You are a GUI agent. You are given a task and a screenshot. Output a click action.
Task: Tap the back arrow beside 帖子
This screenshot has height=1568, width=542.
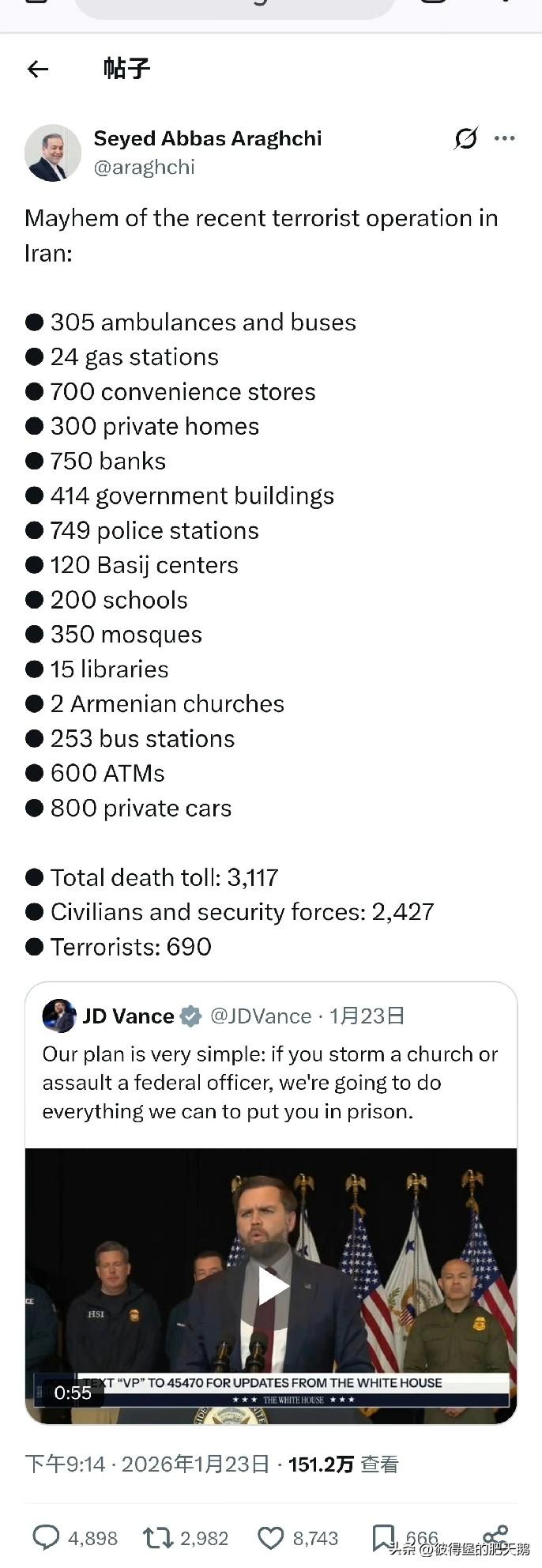[38, 70]
